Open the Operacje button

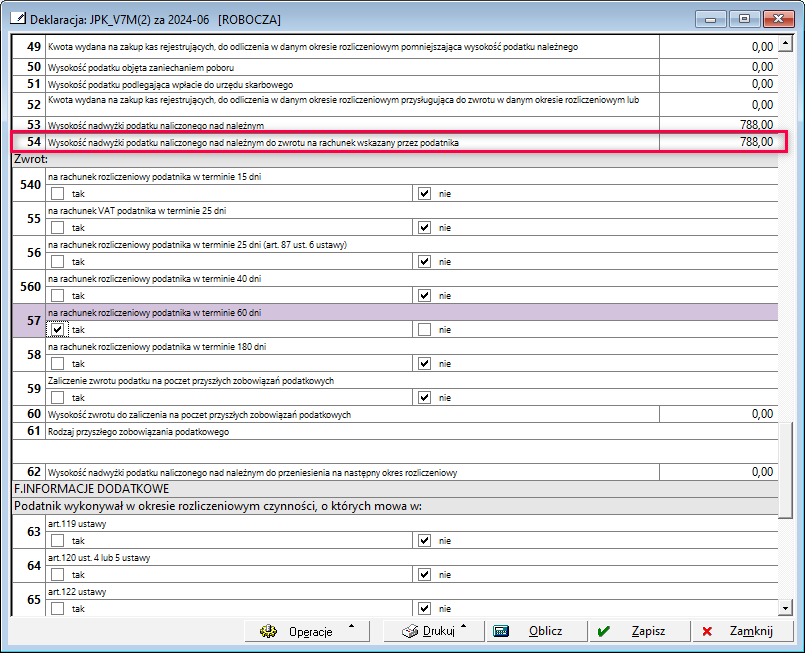[x=307, y=631]
